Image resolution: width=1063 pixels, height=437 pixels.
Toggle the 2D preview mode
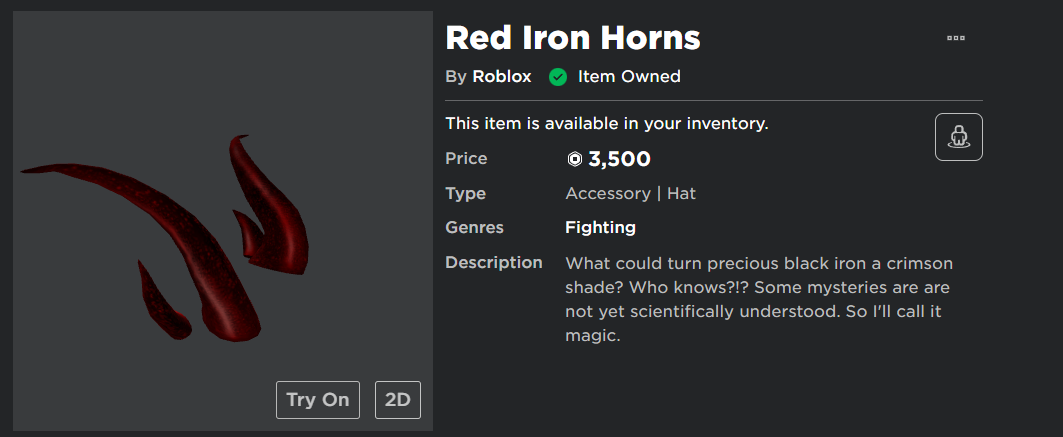click(398, 400)
